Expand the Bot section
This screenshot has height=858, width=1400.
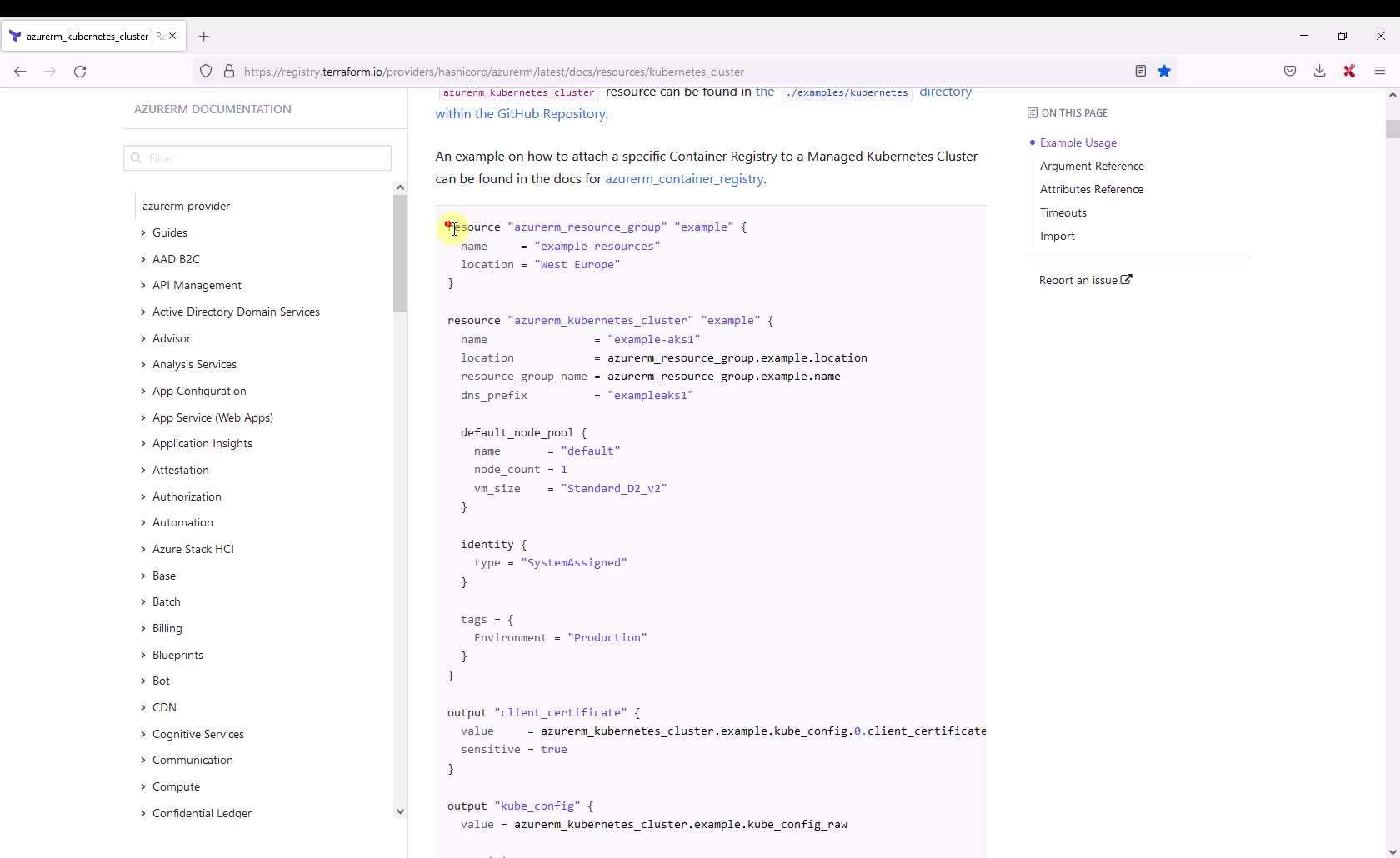click(161, 681)
